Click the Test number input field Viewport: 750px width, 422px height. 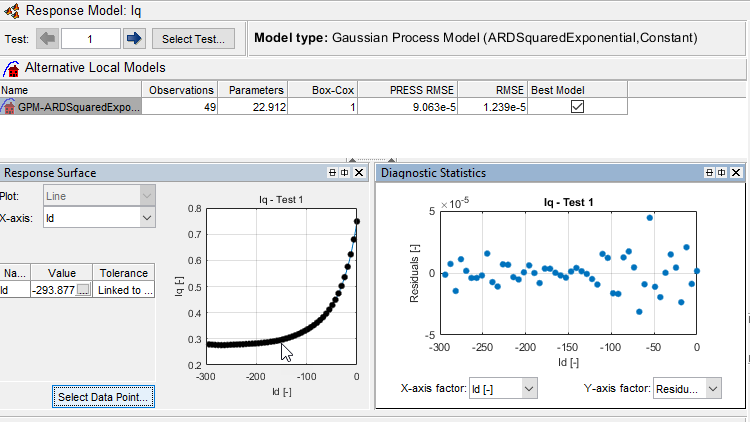point(90,39)
